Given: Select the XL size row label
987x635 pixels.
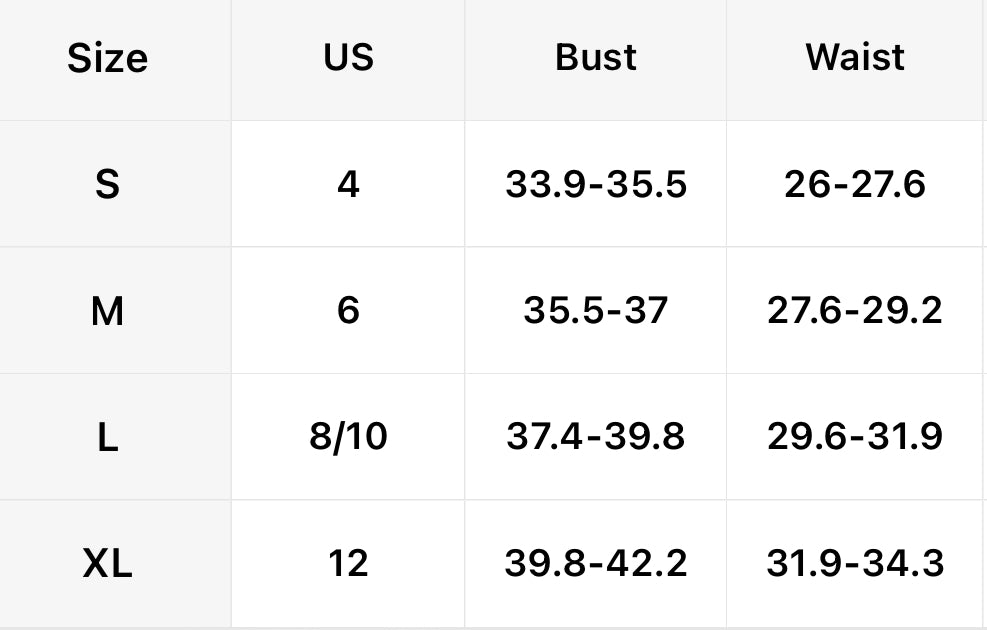Looking at the screenshot, I should pos(107,564).
